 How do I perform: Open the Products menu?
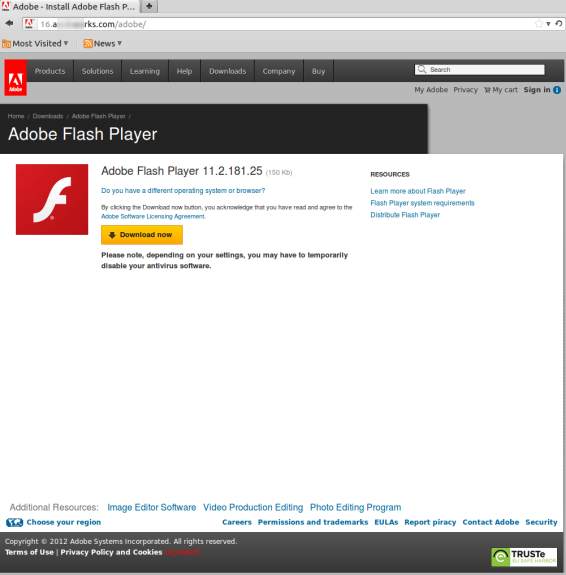pyautogui.click(x=50, y=71)
